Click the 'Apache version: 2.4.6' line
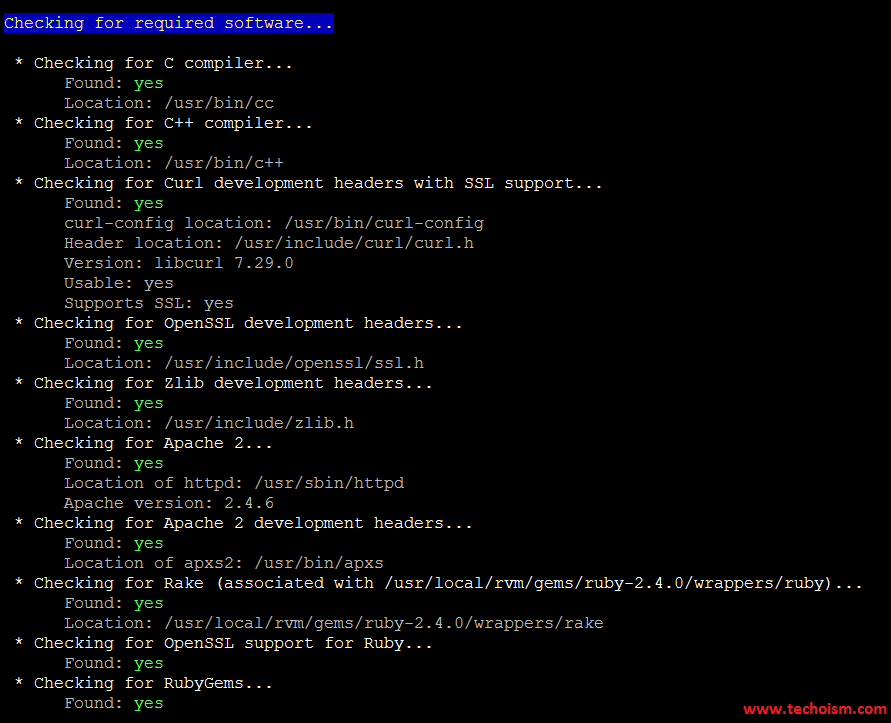 pos(169,503)
